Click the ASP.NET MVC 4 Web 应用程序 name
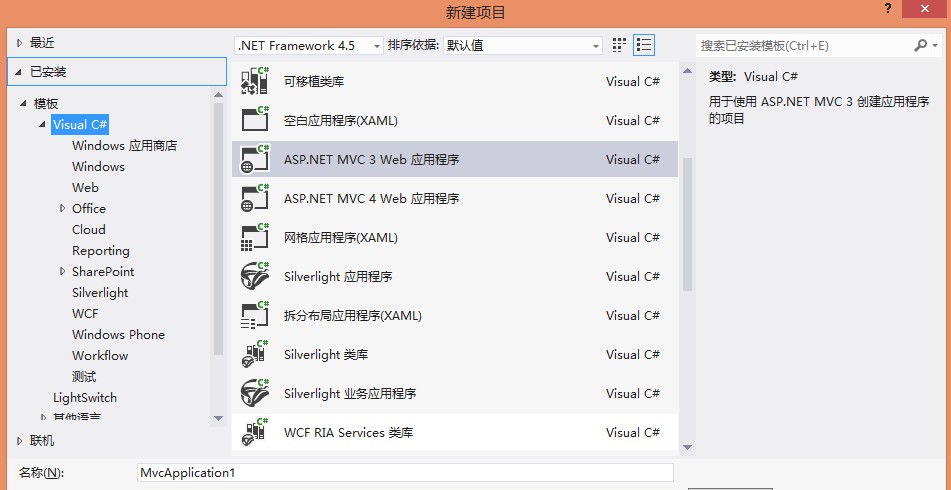 click(x=371, y=198)
